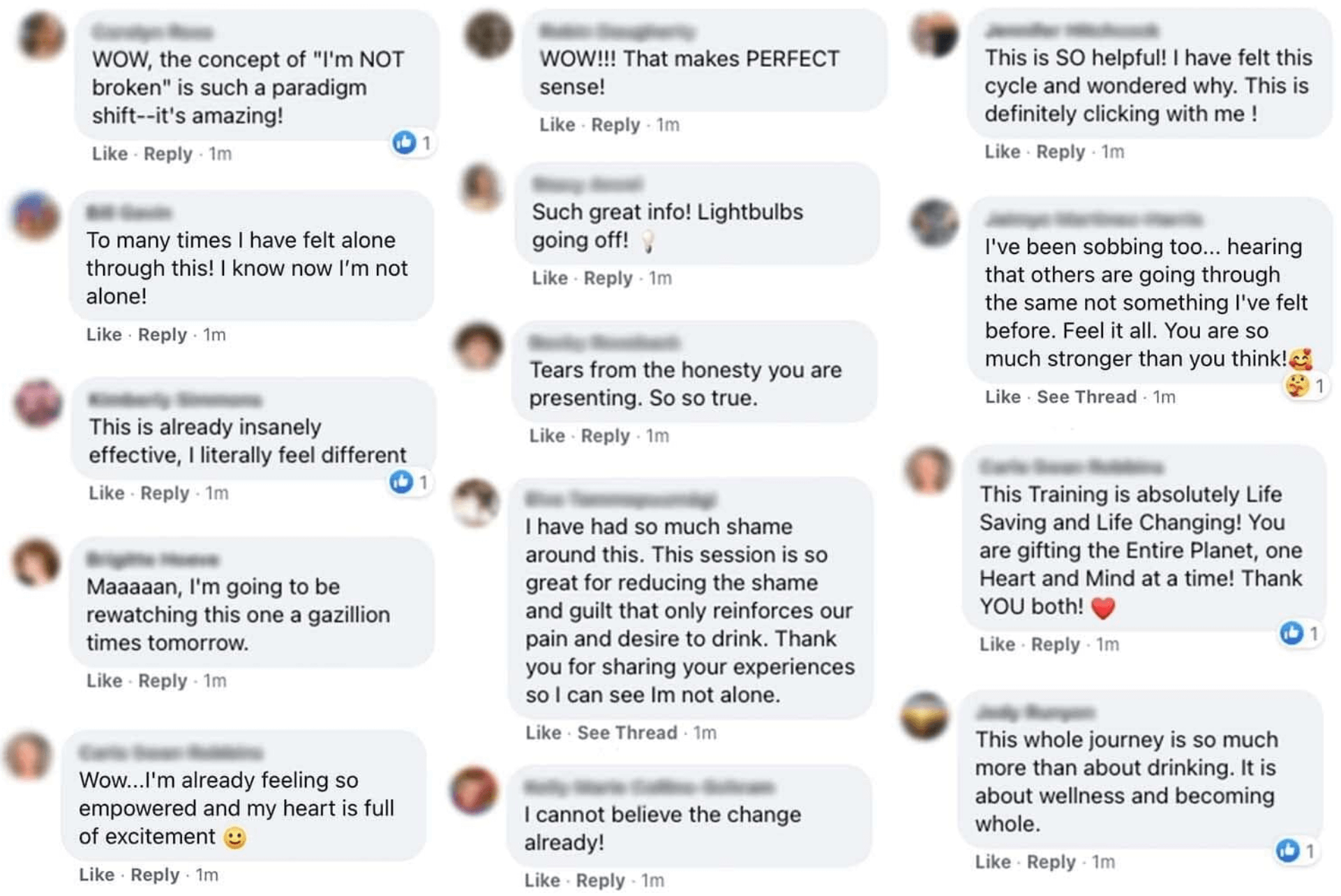Screen dimensions: 1341x896
Task: Expand See Thread under "so much shame" comment
Action: 627,733
